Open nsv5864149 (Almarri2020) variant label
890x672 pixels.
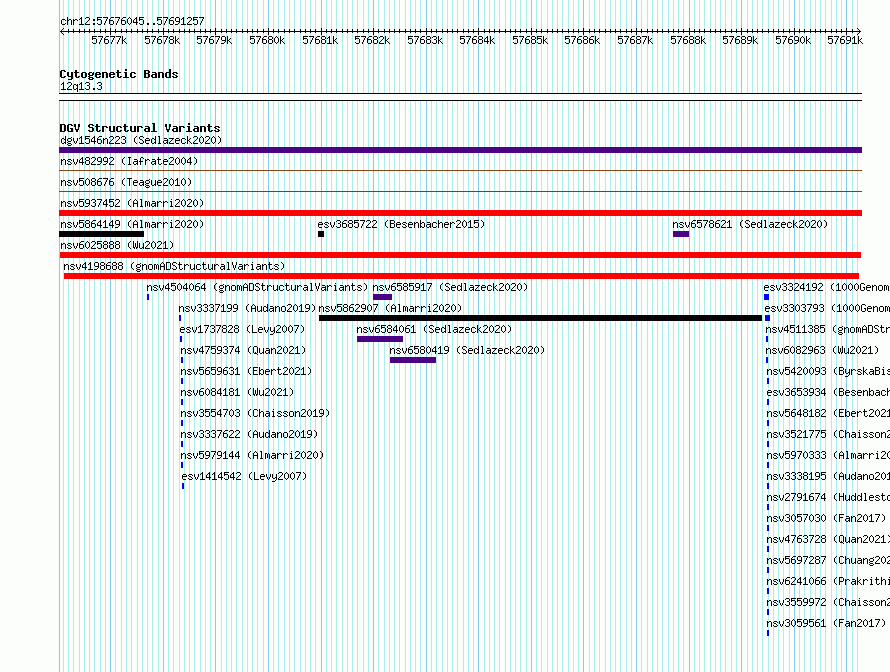(132, 224)
